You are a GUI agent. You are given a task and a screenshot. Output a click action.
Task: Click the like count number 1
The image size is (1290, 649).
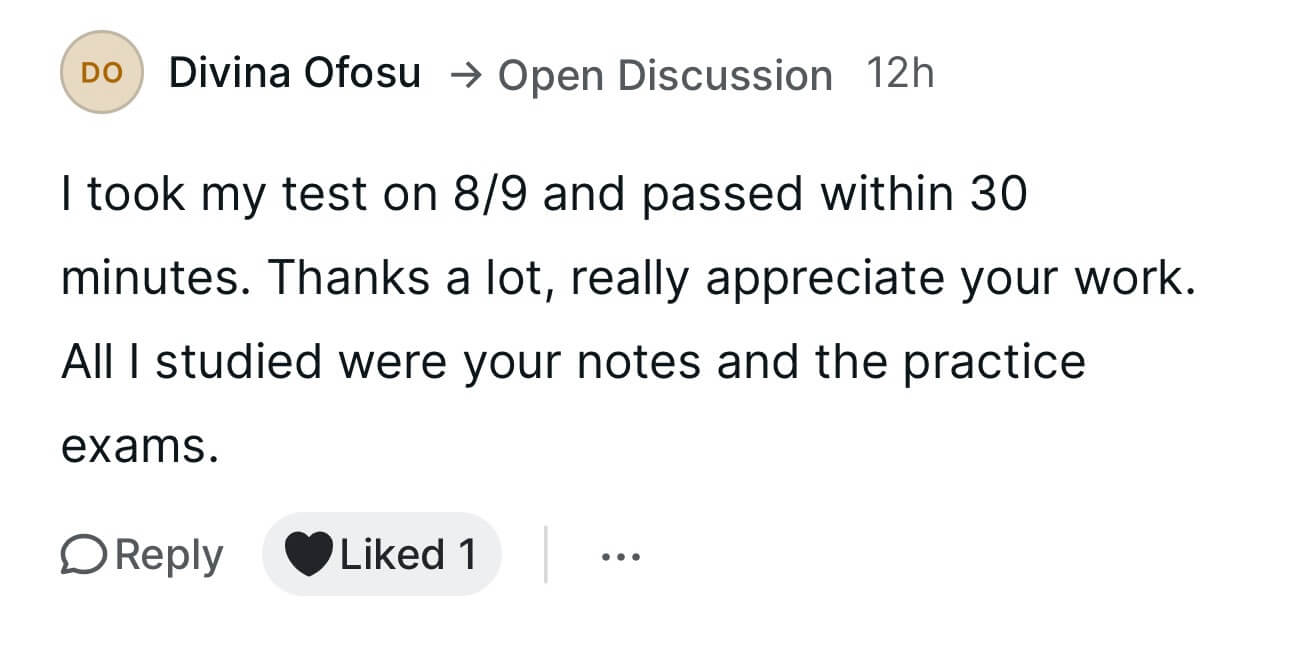click(466, 555)
